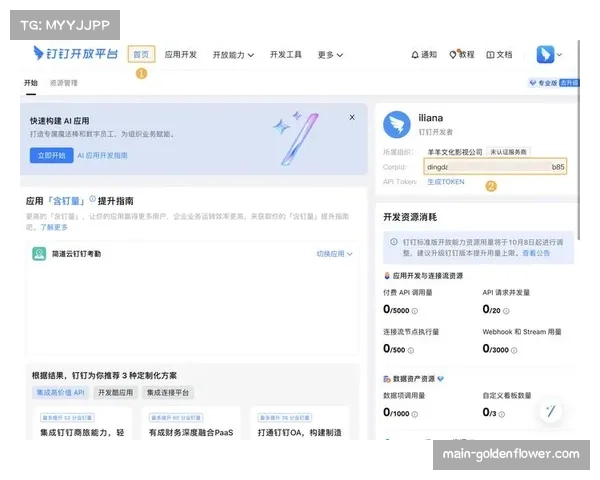Click the 简道云钉钉考勤 app icon
600x480 pixels.
(x=39, y=254)
